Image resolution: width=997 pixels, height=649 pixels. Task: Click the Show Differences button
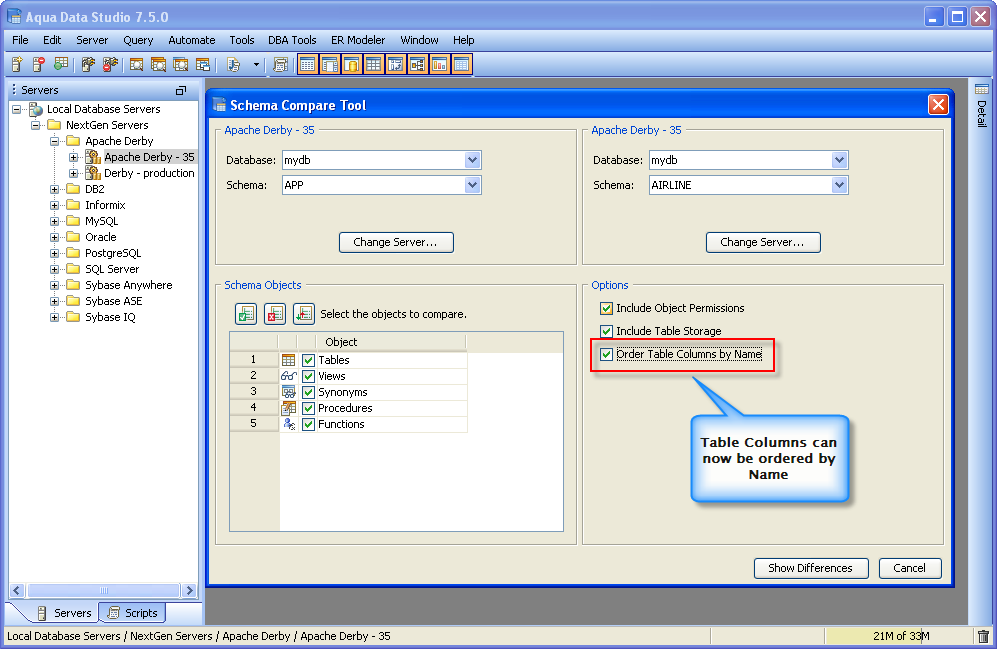[x=811, y=568]
